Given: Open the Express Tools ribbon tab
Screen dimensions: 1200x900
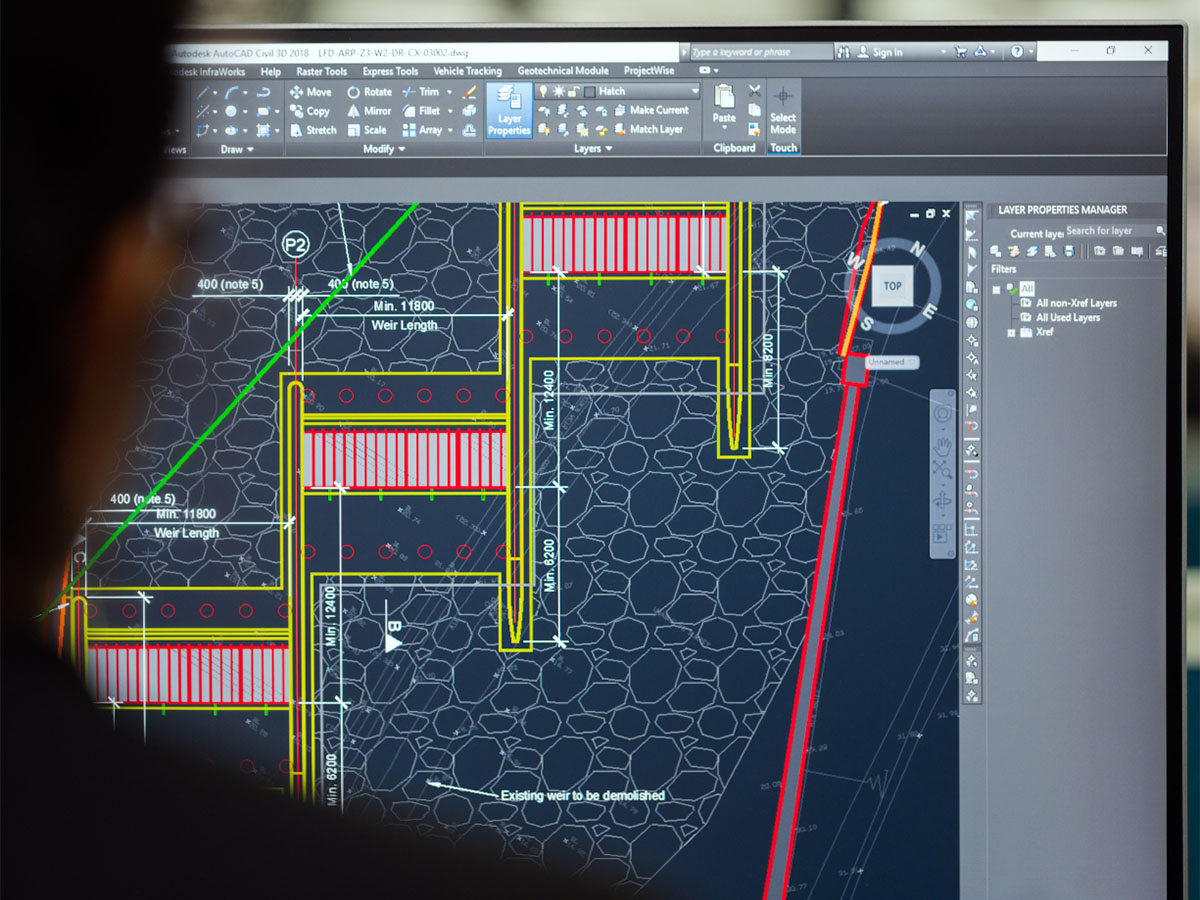Looking at the screenshot, I should (x=390, y=71).
